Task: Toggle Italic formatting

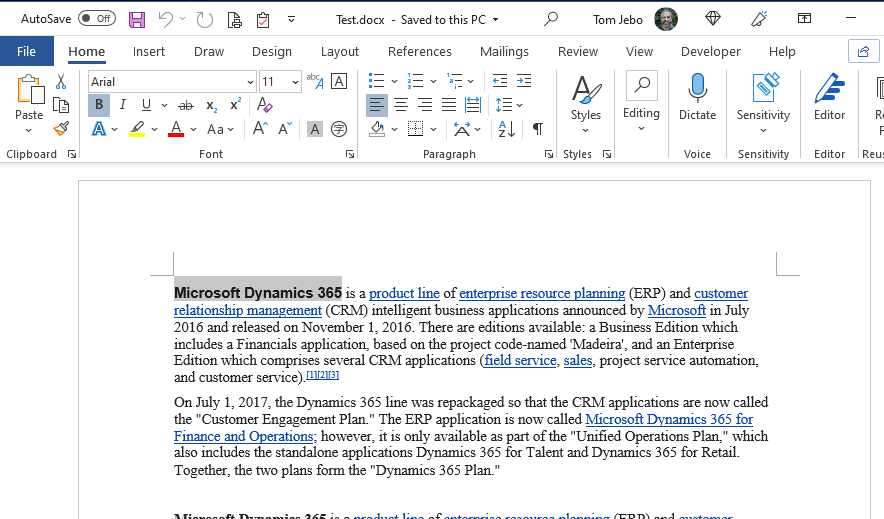Action: [x=122, y=105]
